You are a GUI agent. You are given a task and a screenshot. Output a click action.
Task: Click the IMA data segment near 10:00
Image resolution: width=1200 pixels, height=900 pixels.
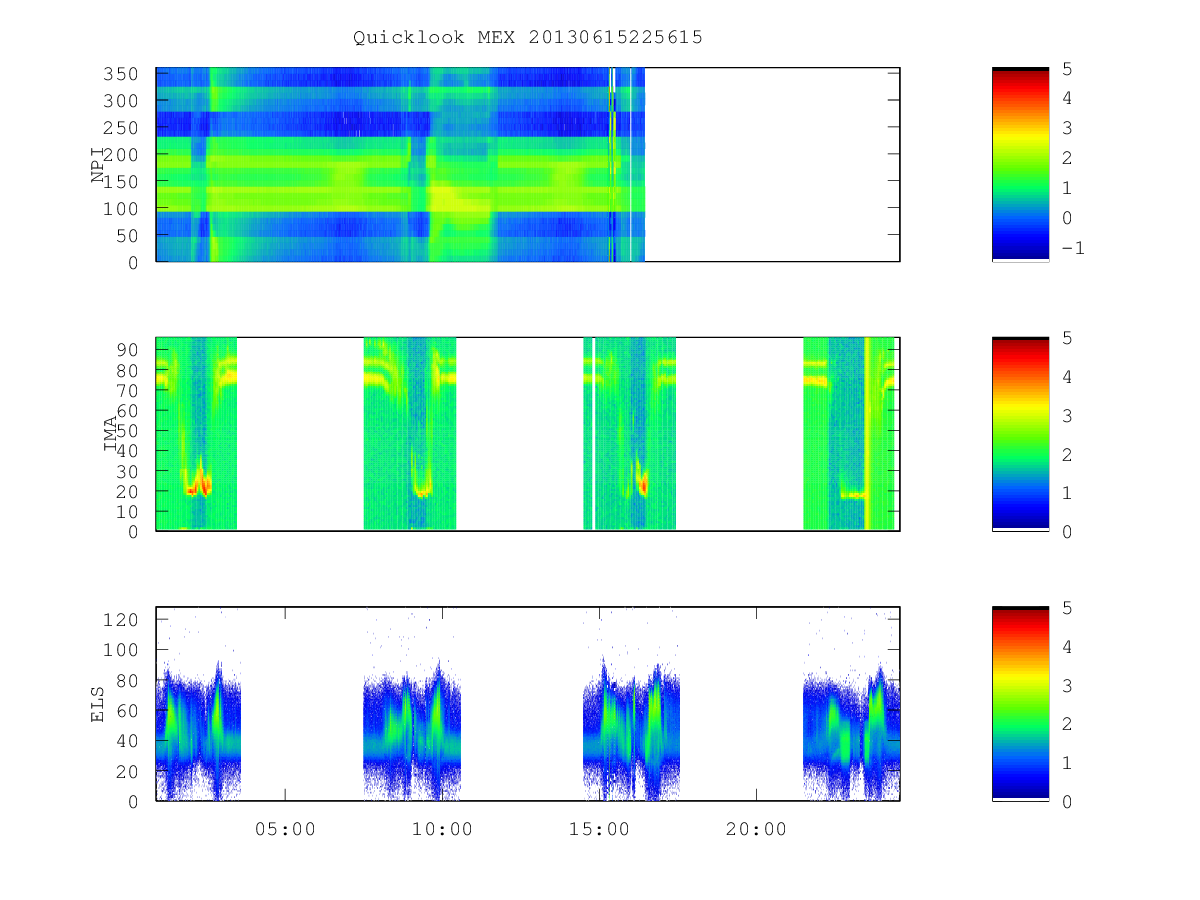point(410,434)
